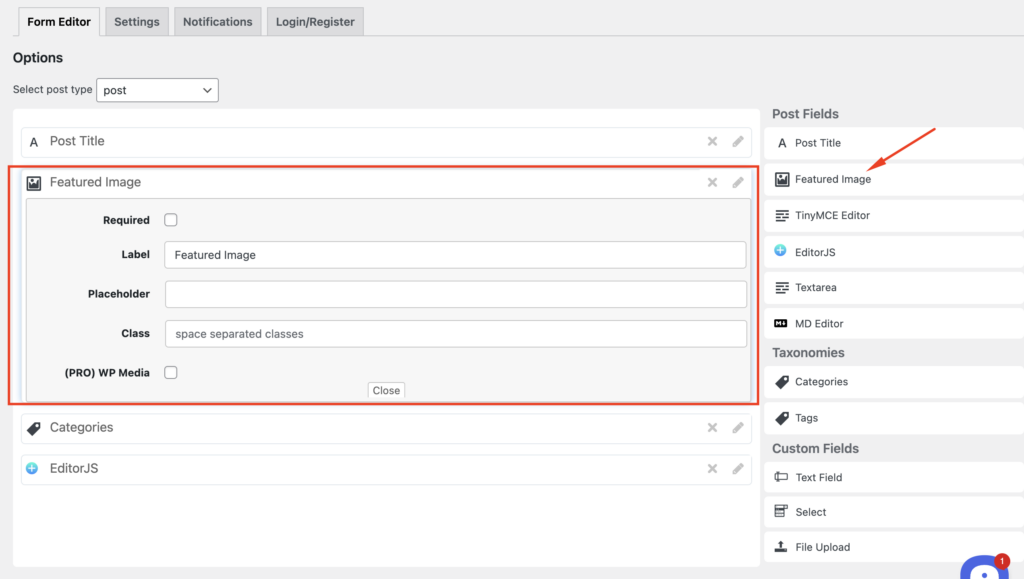This screenshot has height=579, width=1024.
Task: Toggle the (PRO) WP Media checkbox
Action: coord(171,372)
